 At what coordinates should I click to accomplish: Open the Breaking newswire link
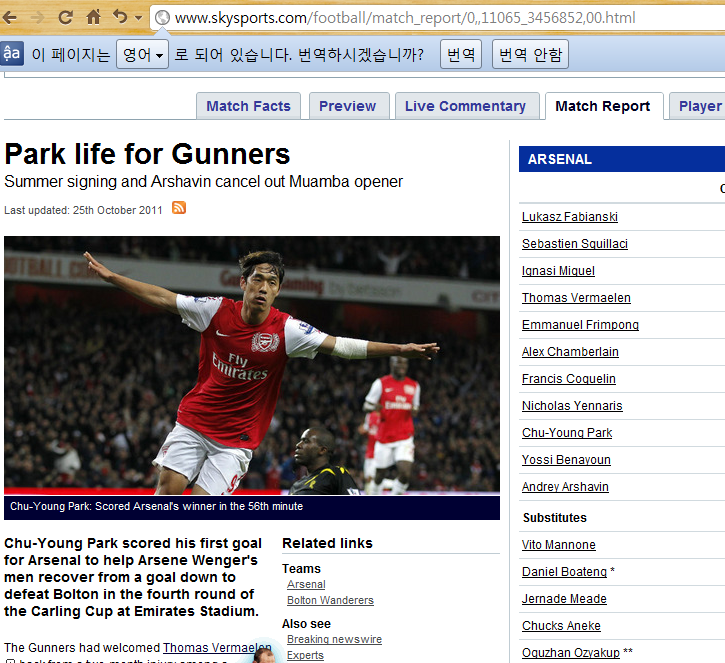pos(334,639)
